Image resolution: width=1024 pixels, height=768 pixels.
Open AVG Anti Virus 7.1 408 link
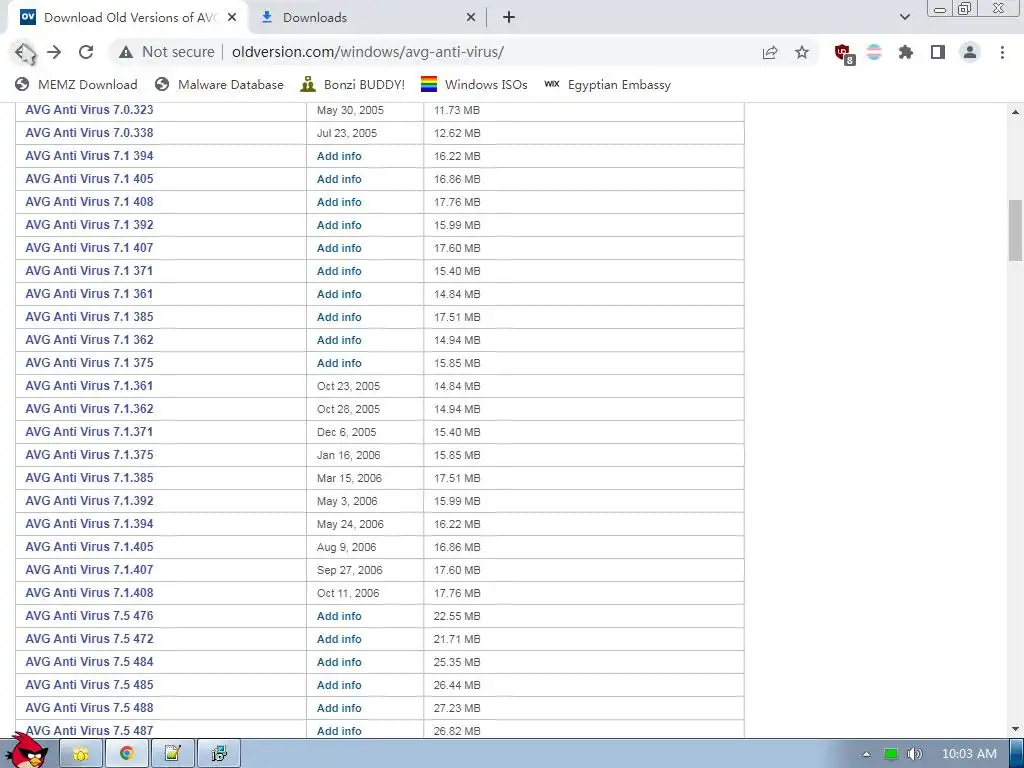coord(89,202)
